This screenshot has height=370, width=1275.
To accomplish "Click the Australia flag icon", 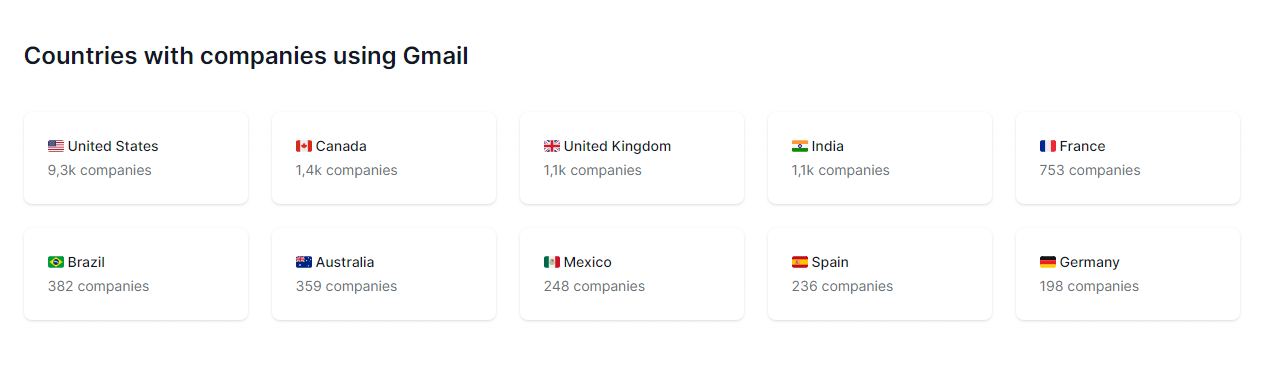I will tap(304, 262).
